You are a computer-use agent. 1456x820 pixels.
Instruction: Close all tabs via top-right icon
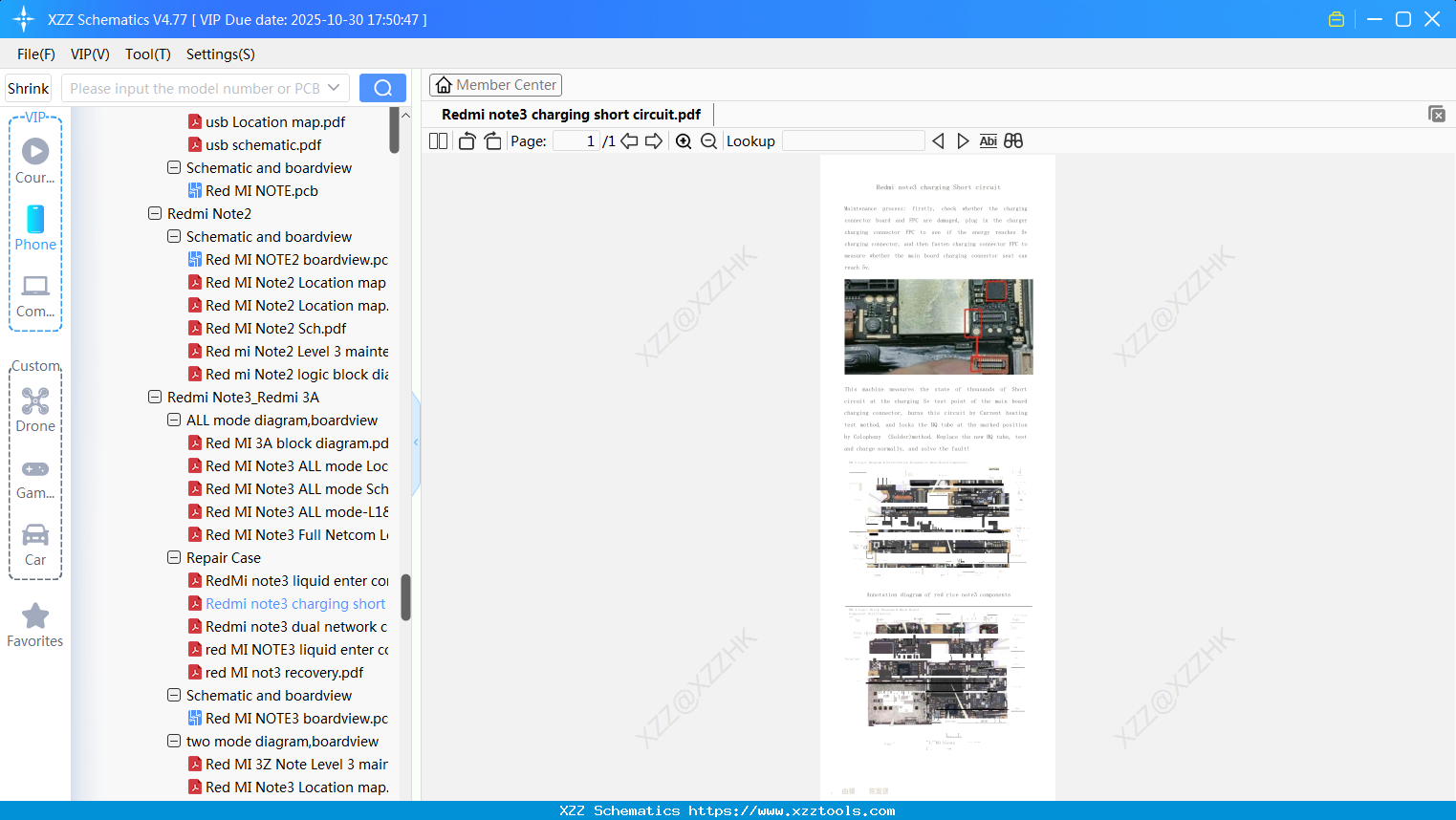pyautogui.click(x=1436, y=114)
